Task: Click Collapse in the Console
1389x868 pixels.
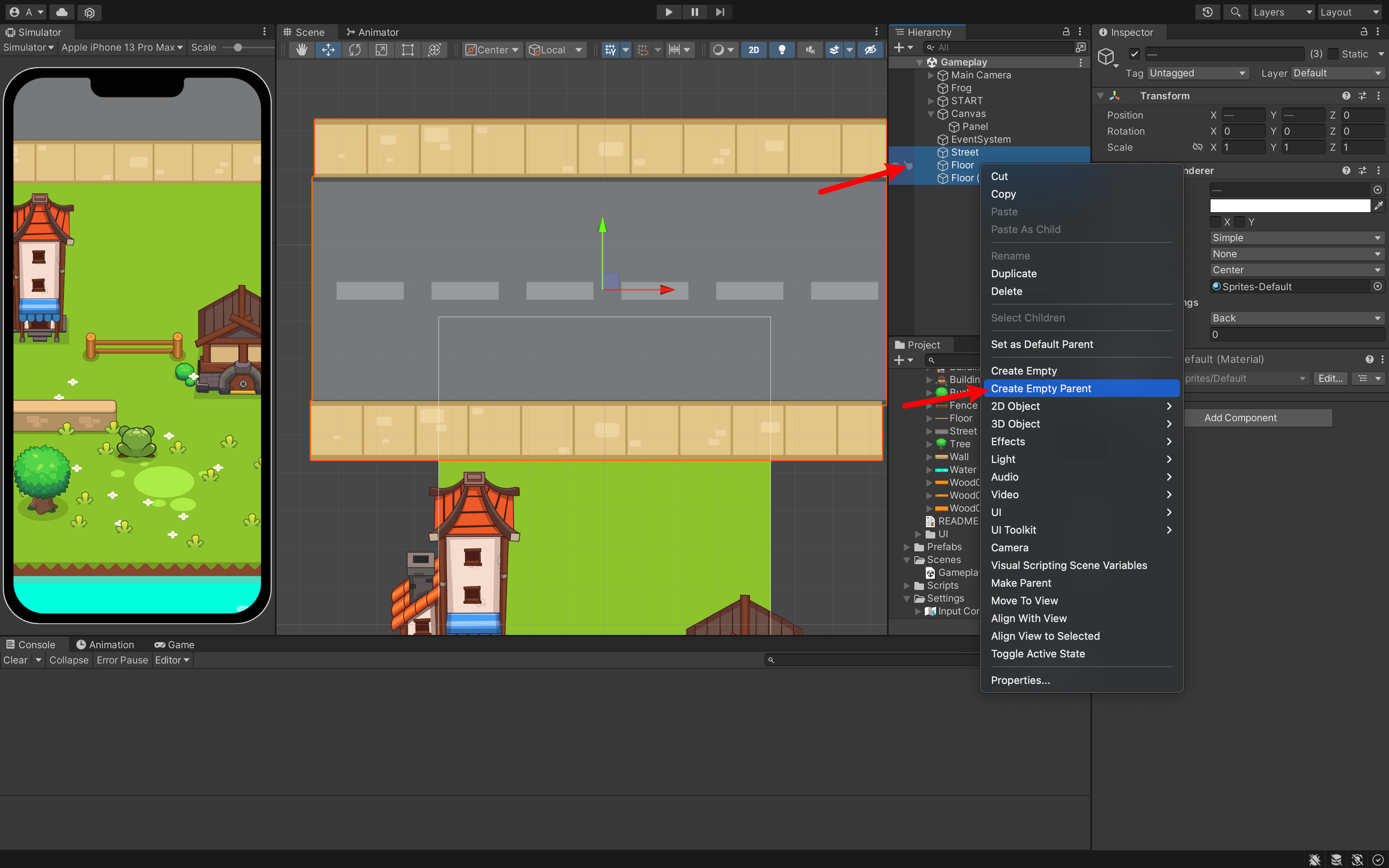Action: point(69,660)
